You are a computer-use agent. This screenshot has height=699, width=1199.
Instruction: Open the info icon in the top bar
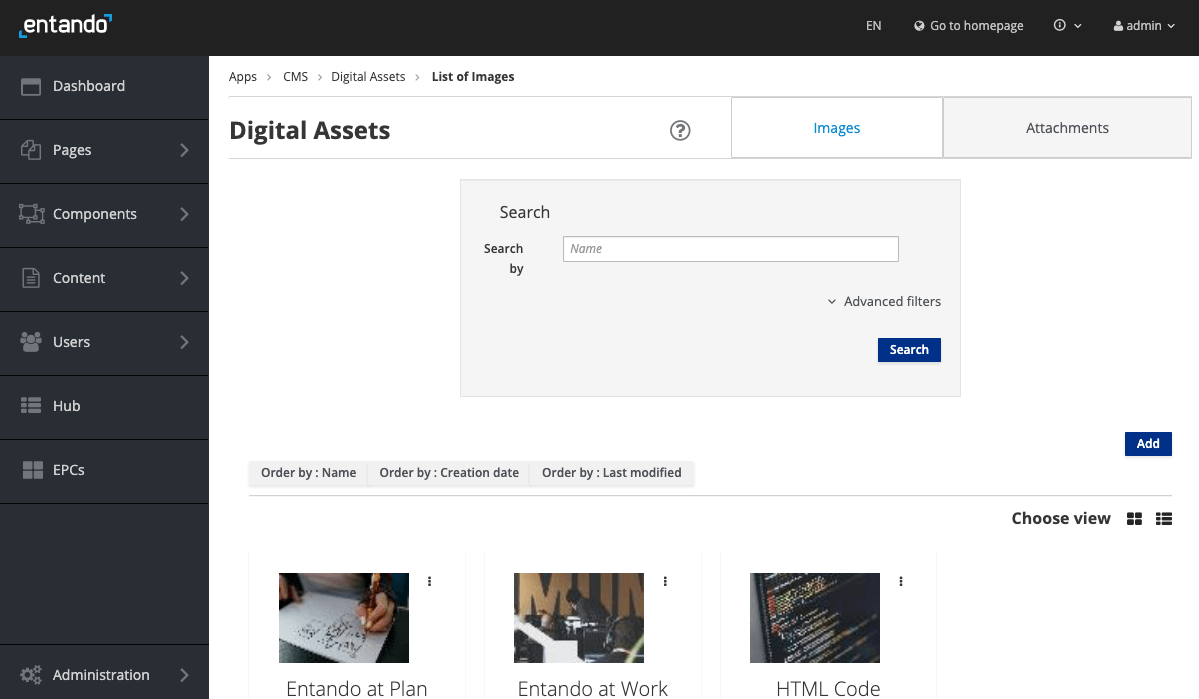coord(1059,25)
